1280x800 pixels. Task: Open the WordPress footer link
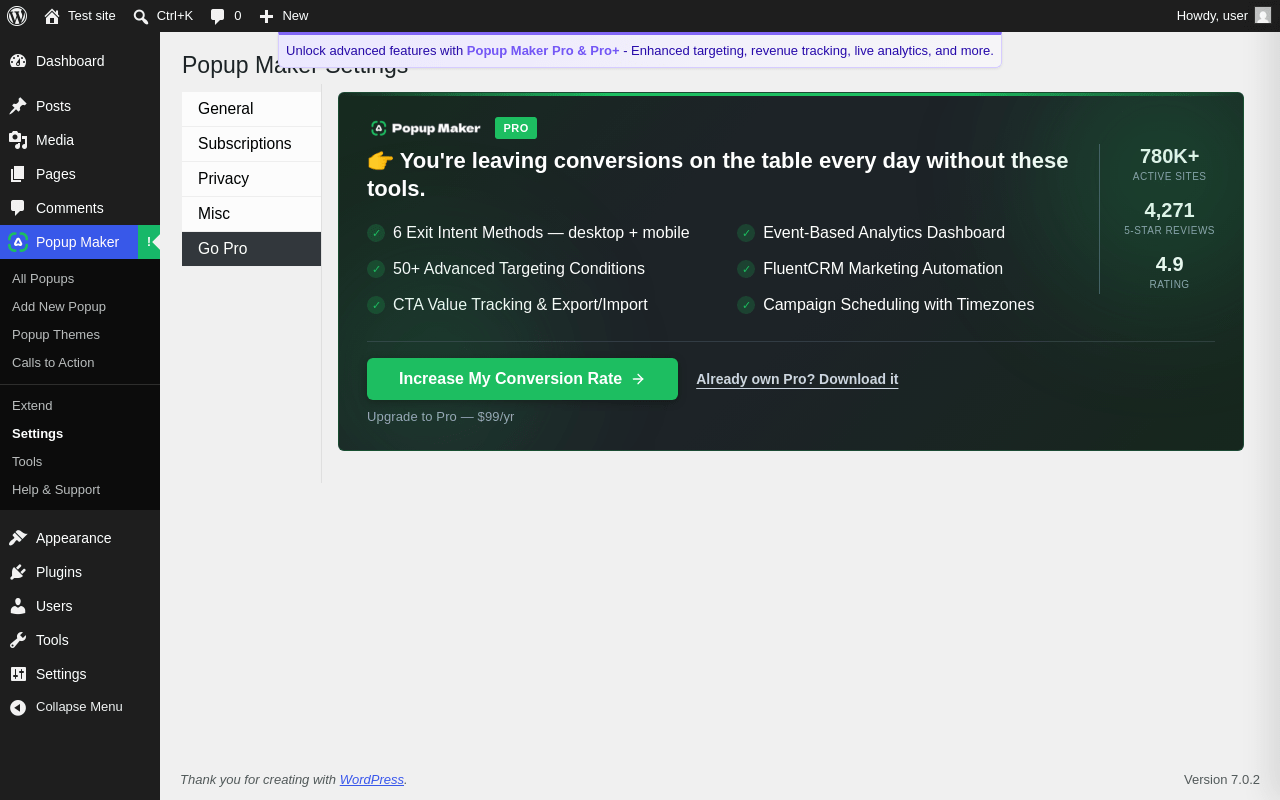pyautogui.click(x=372, y=779)
